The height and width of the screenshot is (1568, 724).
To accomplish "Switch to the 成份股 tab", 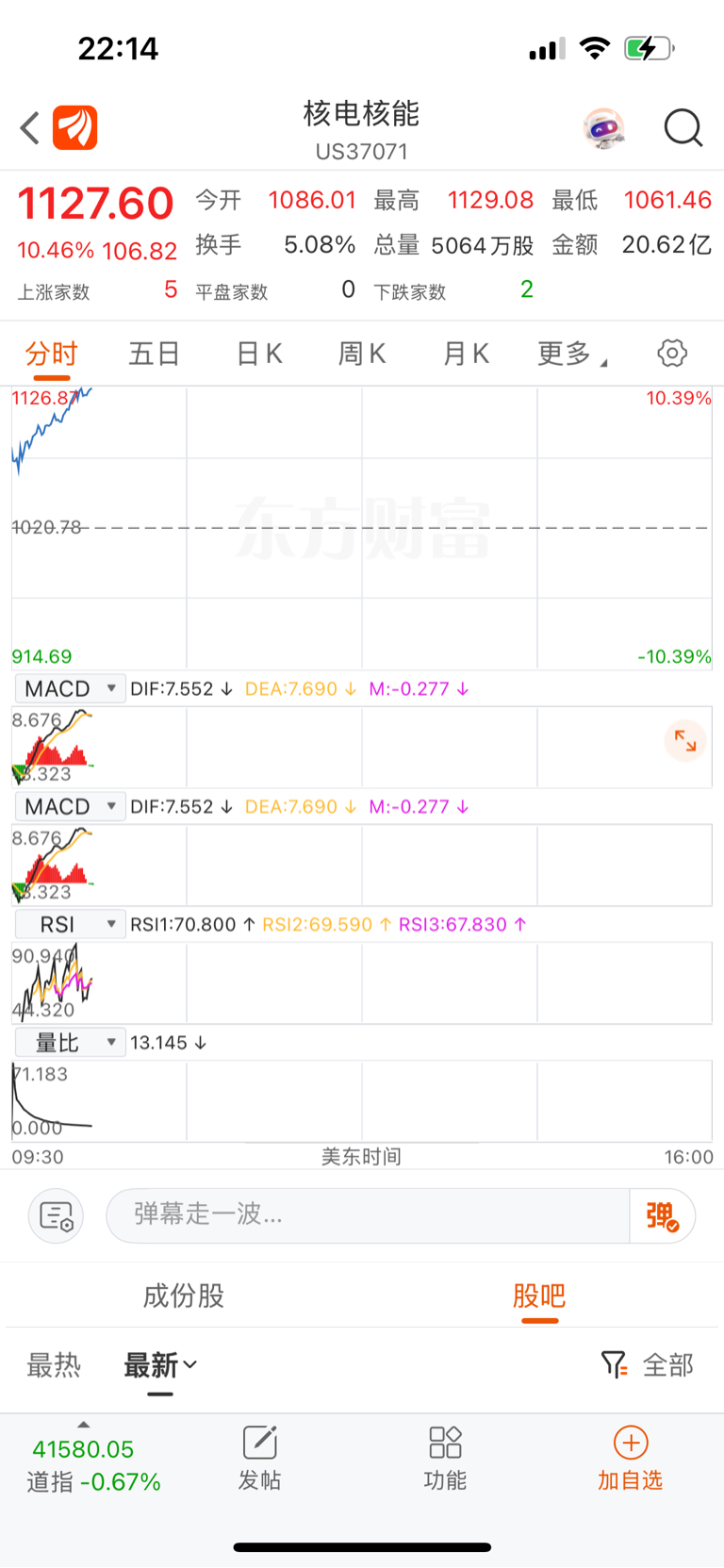I will coord(184,1296).
